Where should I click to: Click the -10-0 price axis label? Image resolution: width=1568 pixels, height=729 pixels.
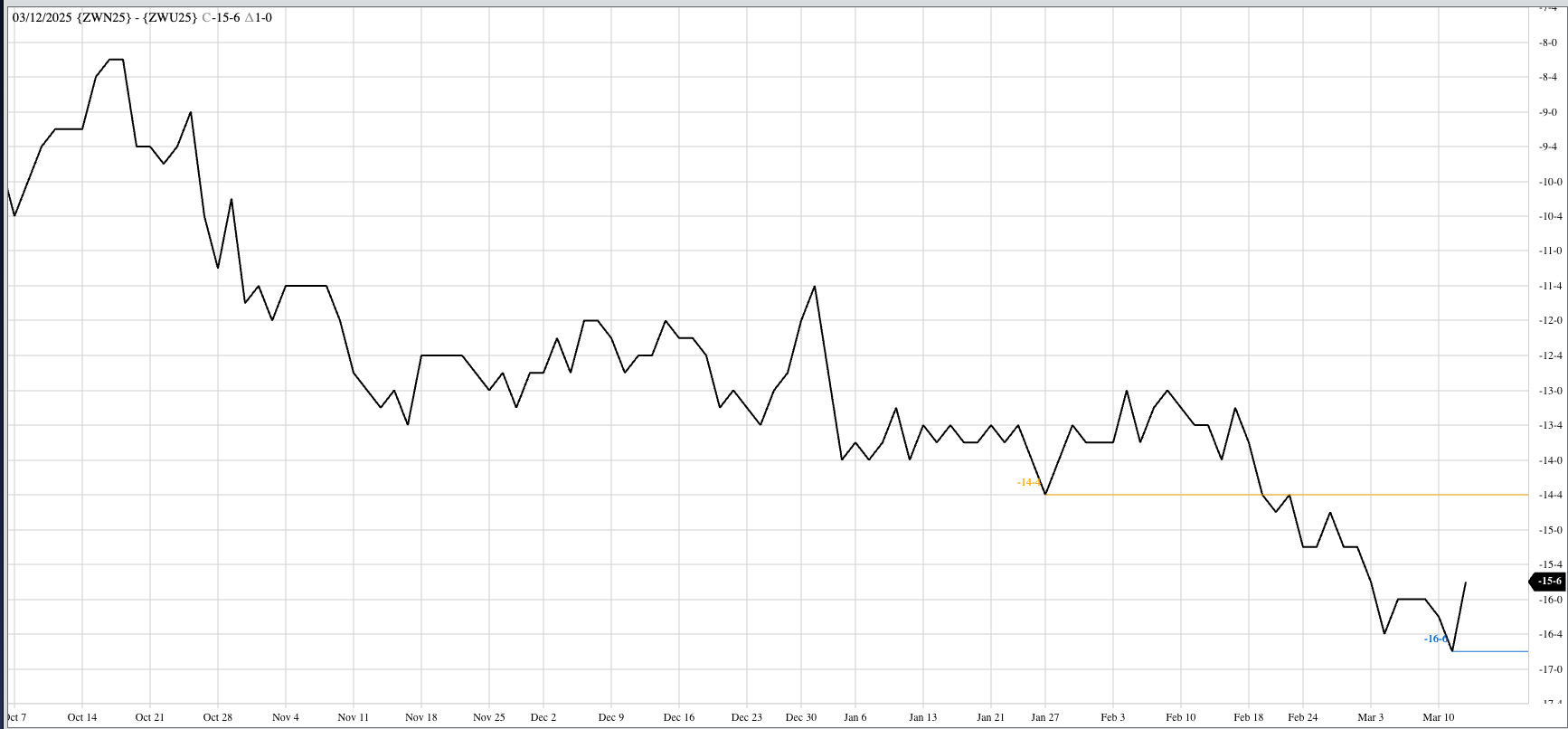pyautogui.click(x=1550, y=182)
